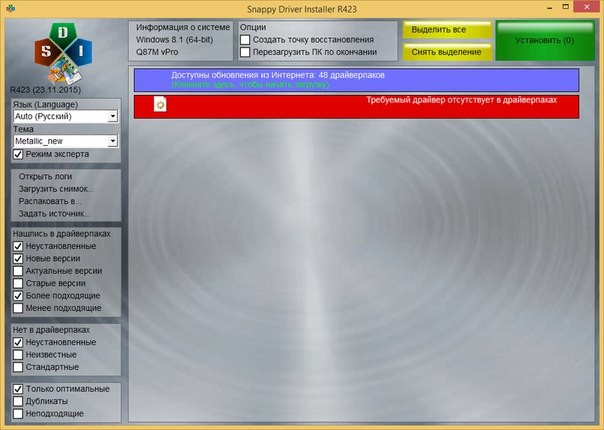
Task: Click the driver file icon in red row
Action: tap(160, 104)
